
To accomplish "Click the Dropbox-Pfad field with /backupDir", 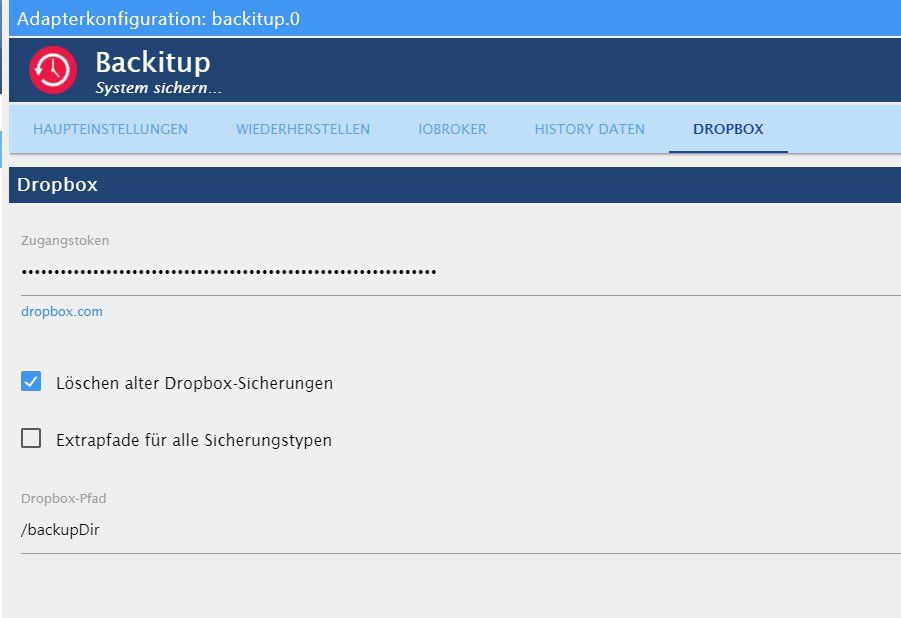I will click(x=461, y=529).
